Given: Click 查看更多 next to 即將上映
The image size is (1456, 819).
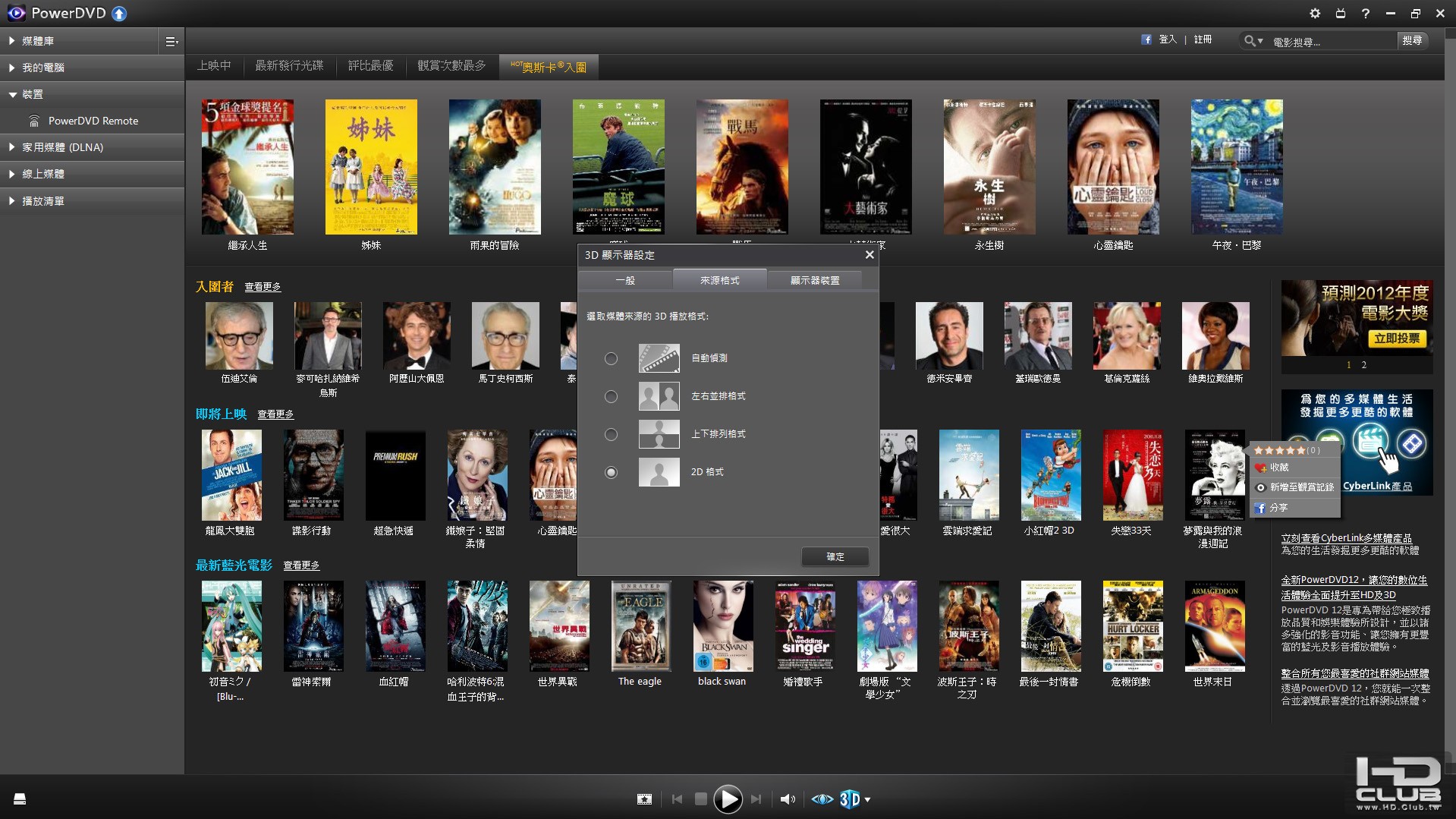Looking at the screenshot, I should 275,414.
